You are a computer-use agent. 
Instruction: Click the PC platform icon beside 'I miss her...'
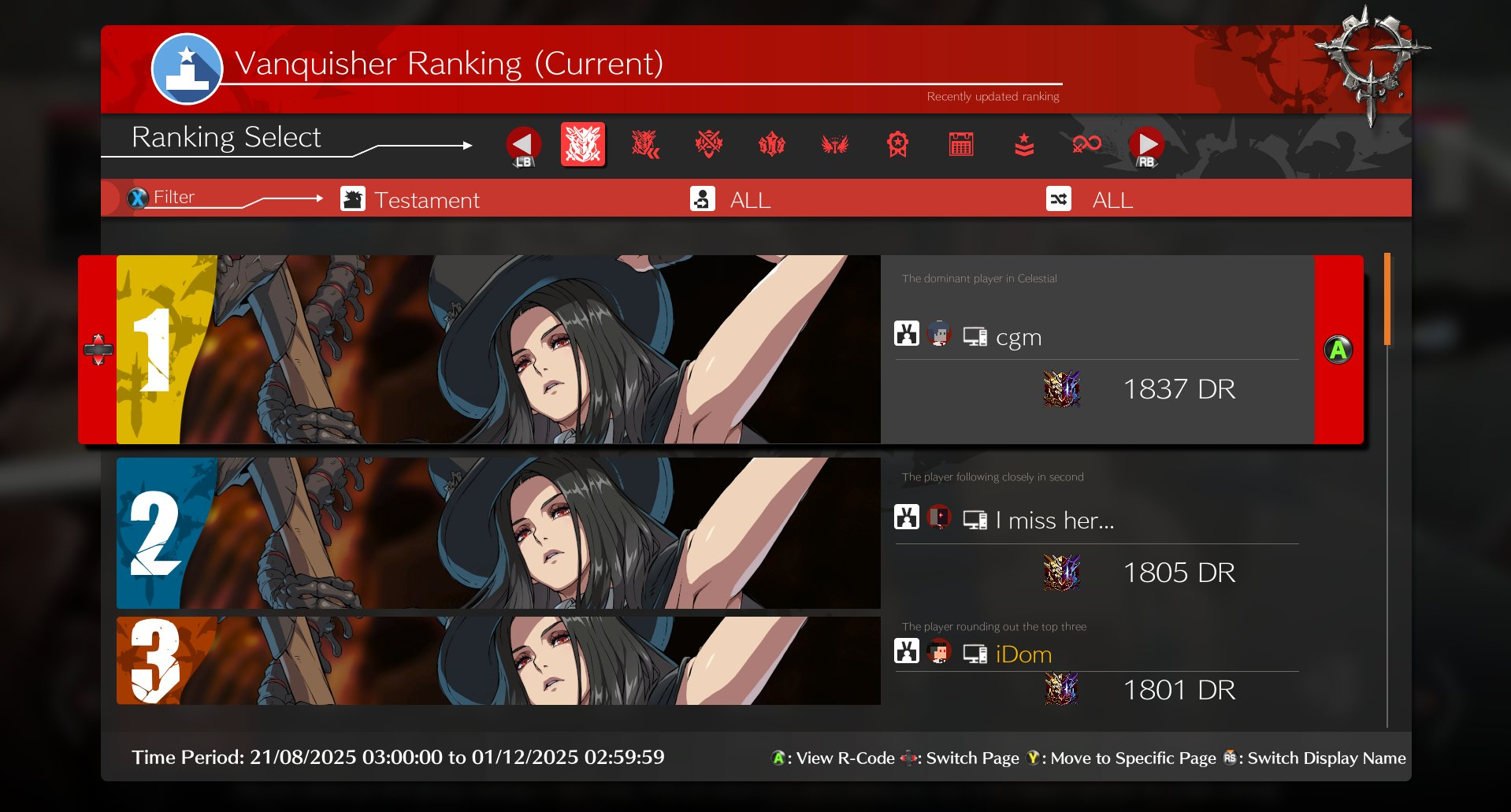(975, 521)
